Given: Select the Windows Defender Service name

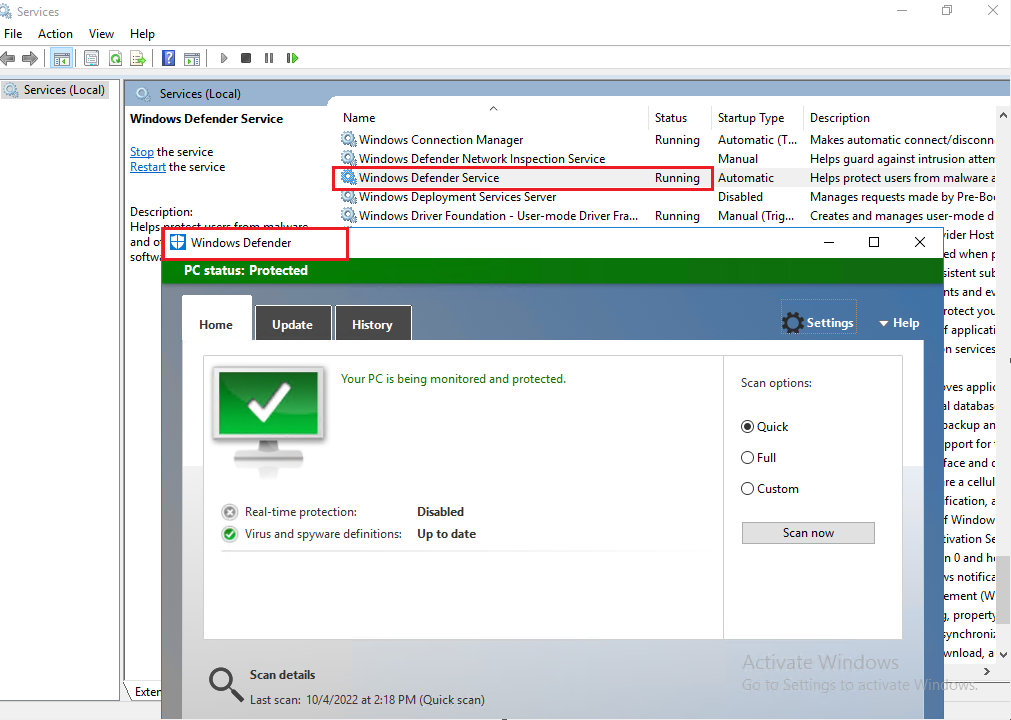Looking at the screenshot, I should point(429,177).
